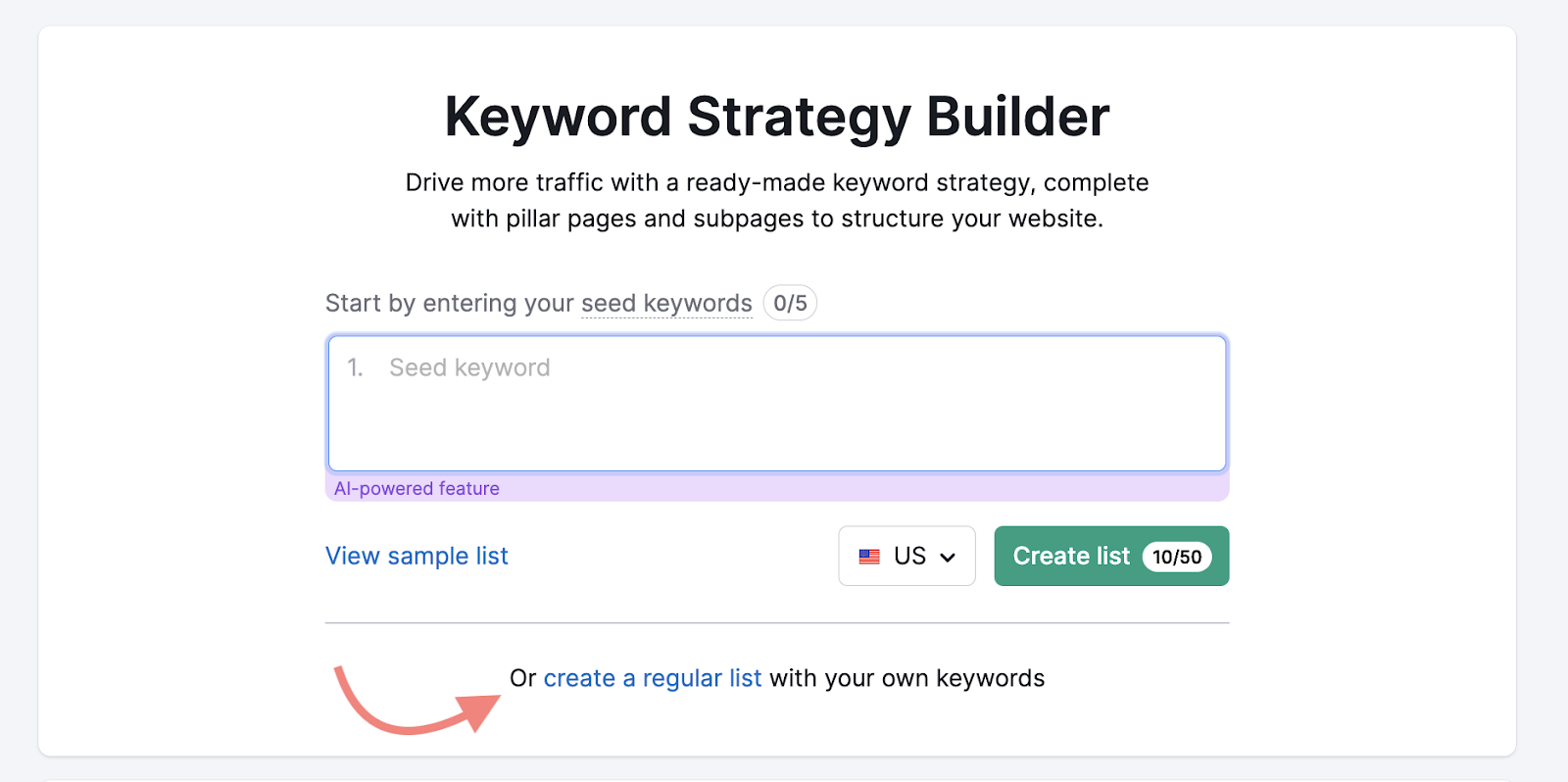Click the number 1. in keyword box
1568x782 pixels.
pos(355,367)
